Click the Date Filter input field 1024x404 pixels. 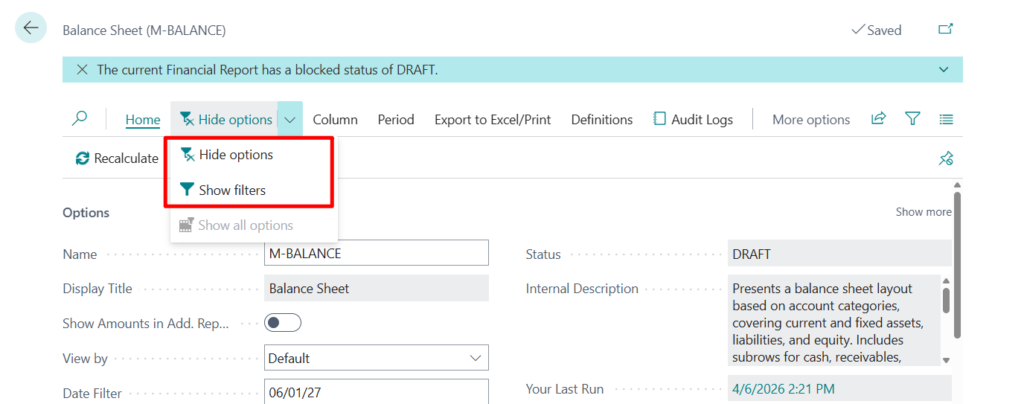tap(377, 393)
